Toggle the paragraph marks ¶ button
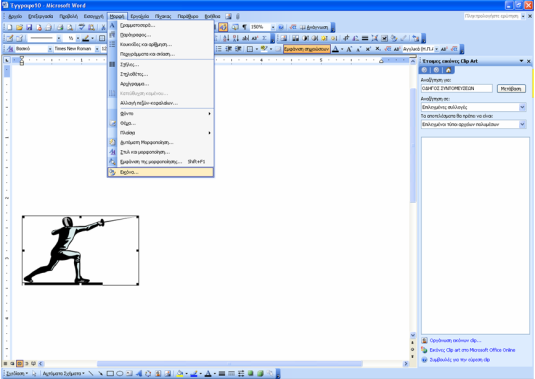535x379 pixels. coord(244,27)
